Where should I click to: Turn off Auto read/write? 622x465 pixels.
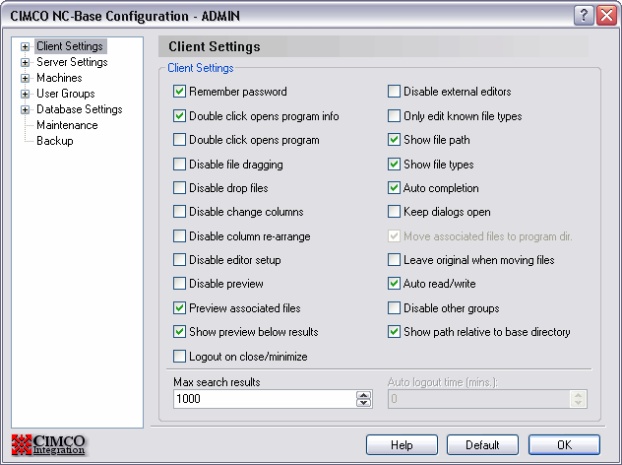tap(394, 284)
